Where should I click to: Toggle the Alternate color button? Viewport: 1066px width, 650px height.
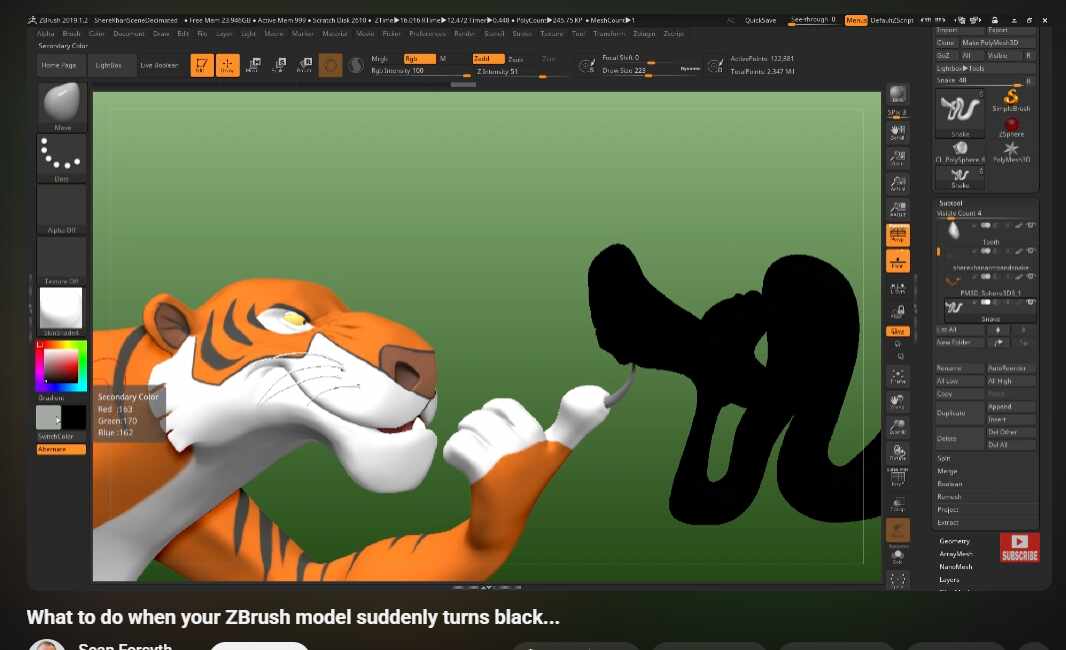61,449
